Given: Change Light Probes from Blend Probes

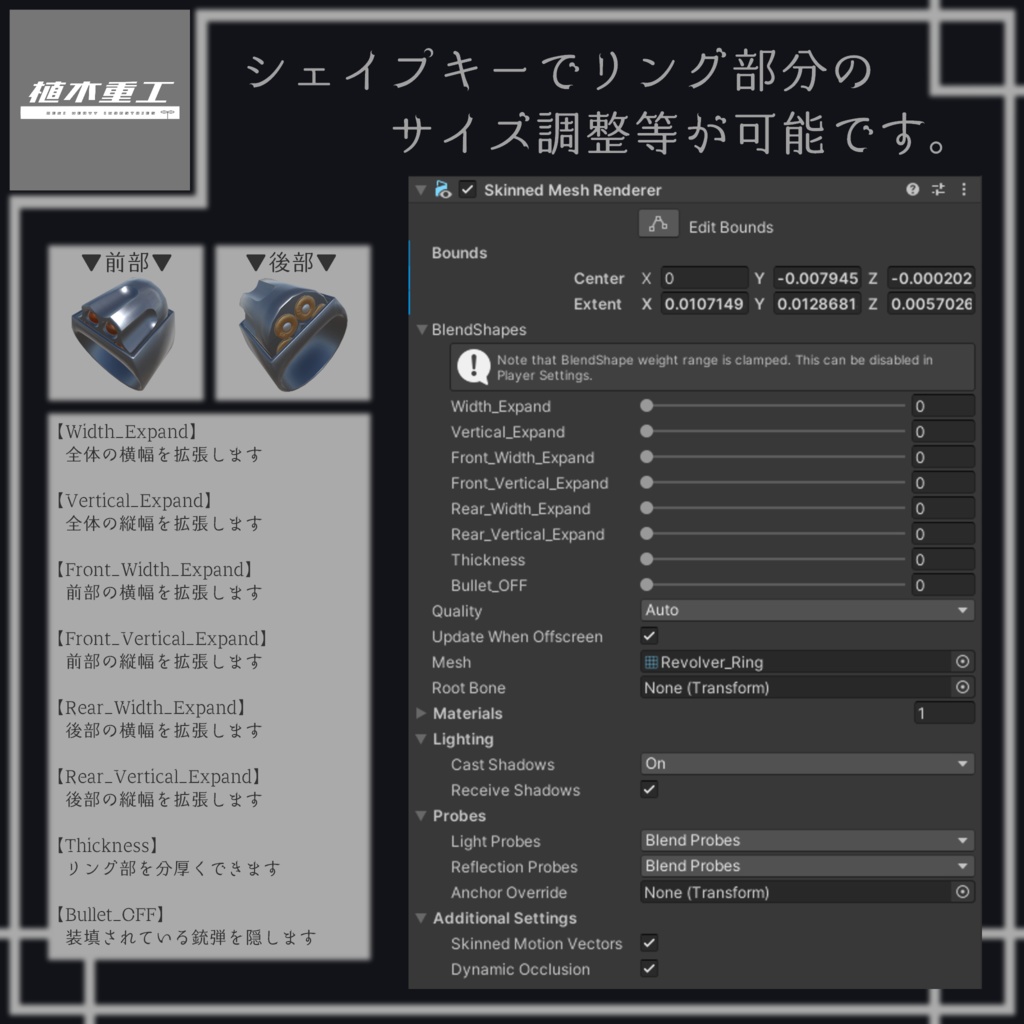Looking at the screenshot, I should [x=806, y=840].
